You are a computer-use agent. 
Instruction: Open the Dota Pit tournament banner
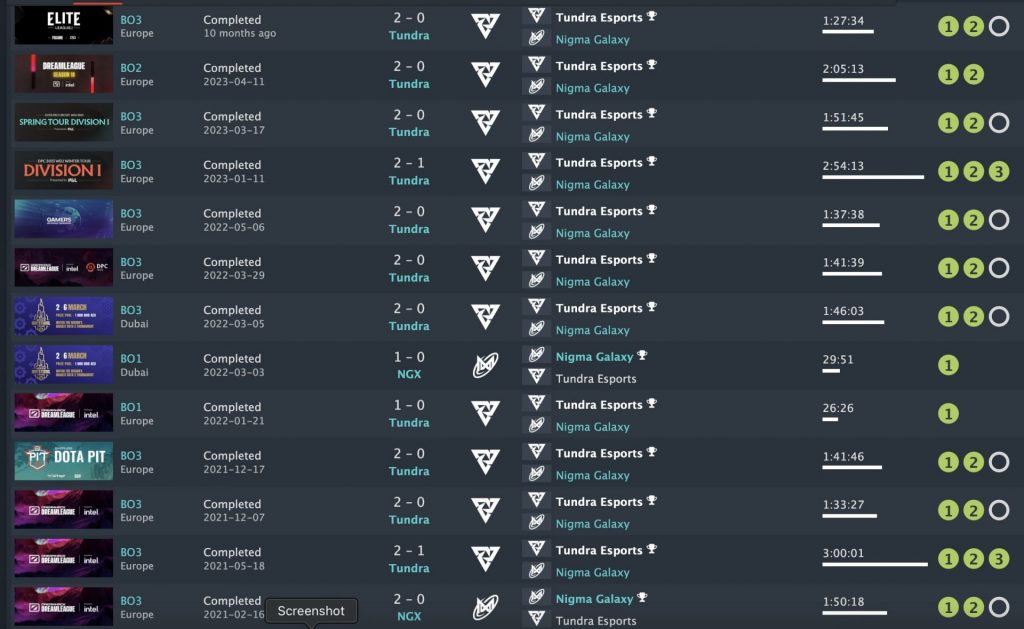coord(63,462)
